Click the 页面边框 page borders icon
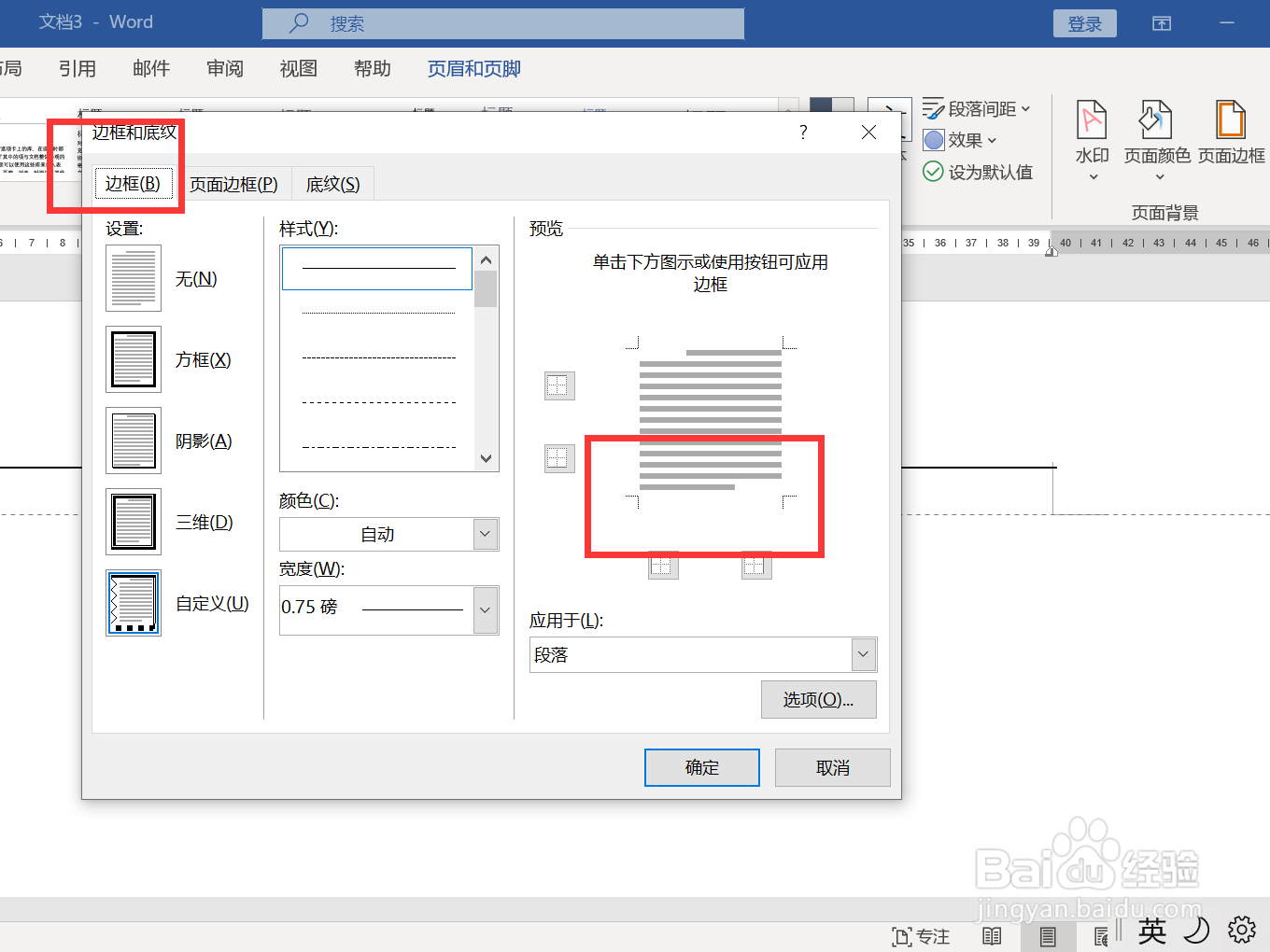1270x952 pixels. point(1232,133)
